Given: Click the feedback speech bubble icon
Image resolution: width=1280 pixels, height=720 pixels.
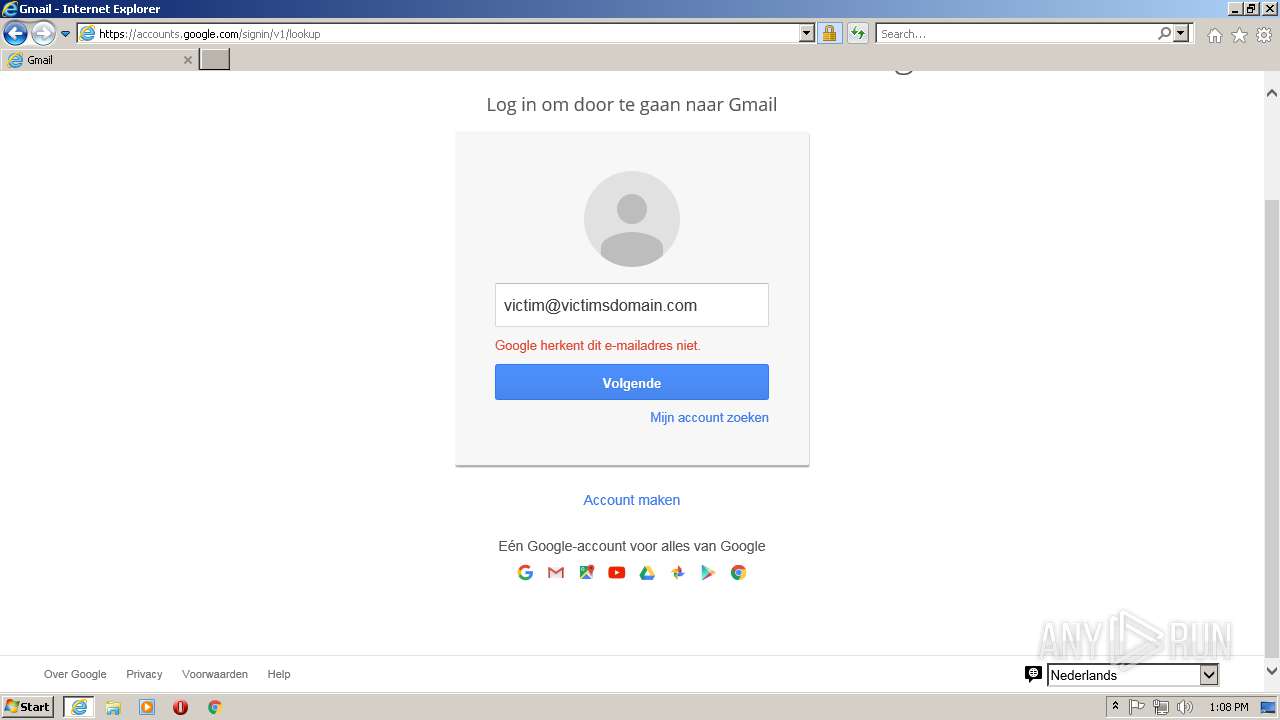Looking at the screenshot, I should tap(1033, 674).
